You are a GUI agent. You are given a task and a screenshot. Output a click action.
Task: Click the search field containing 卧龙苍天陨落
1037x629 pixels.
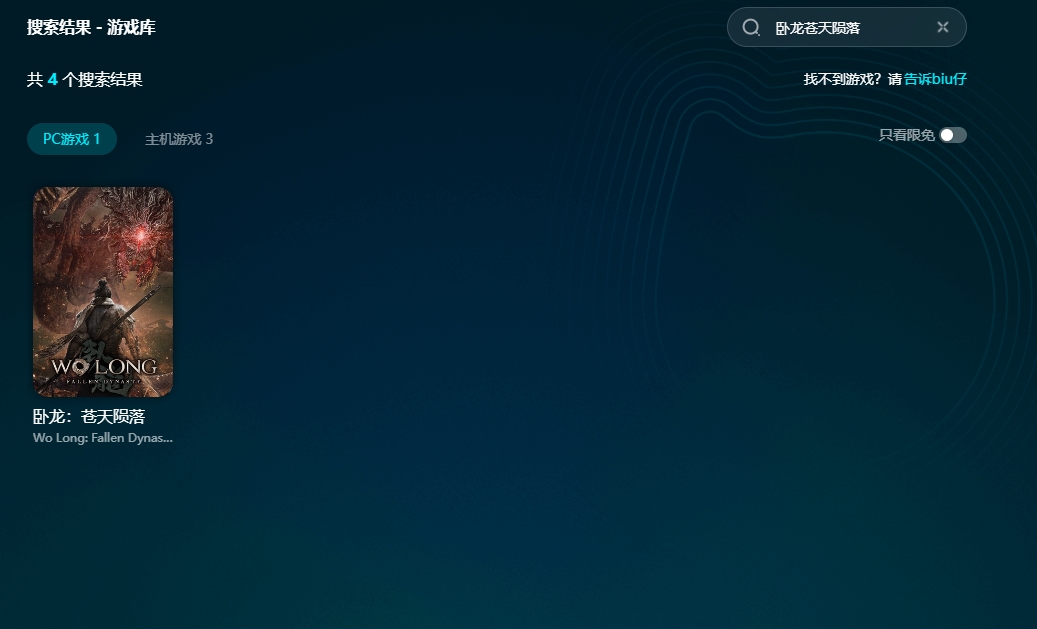[x=847, y=27]
